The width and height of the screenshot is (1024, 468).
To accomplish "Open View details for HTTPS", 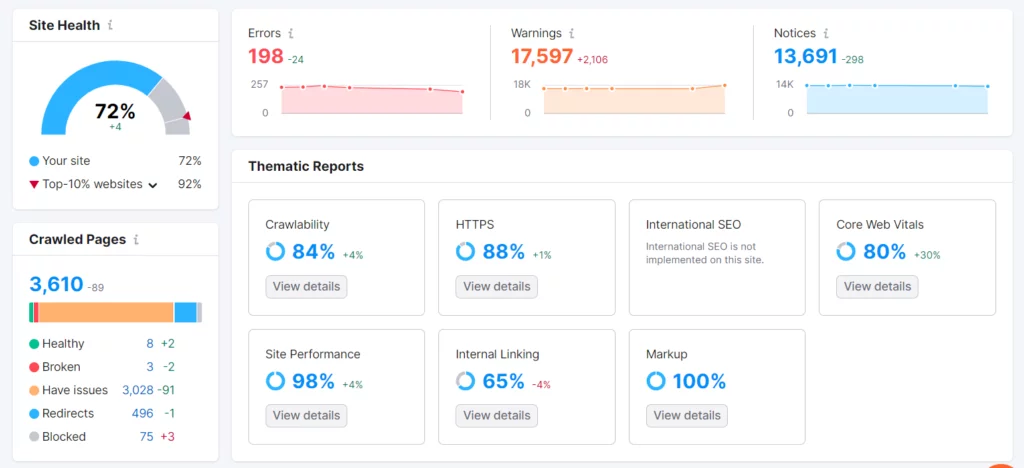I will [496, 287].
